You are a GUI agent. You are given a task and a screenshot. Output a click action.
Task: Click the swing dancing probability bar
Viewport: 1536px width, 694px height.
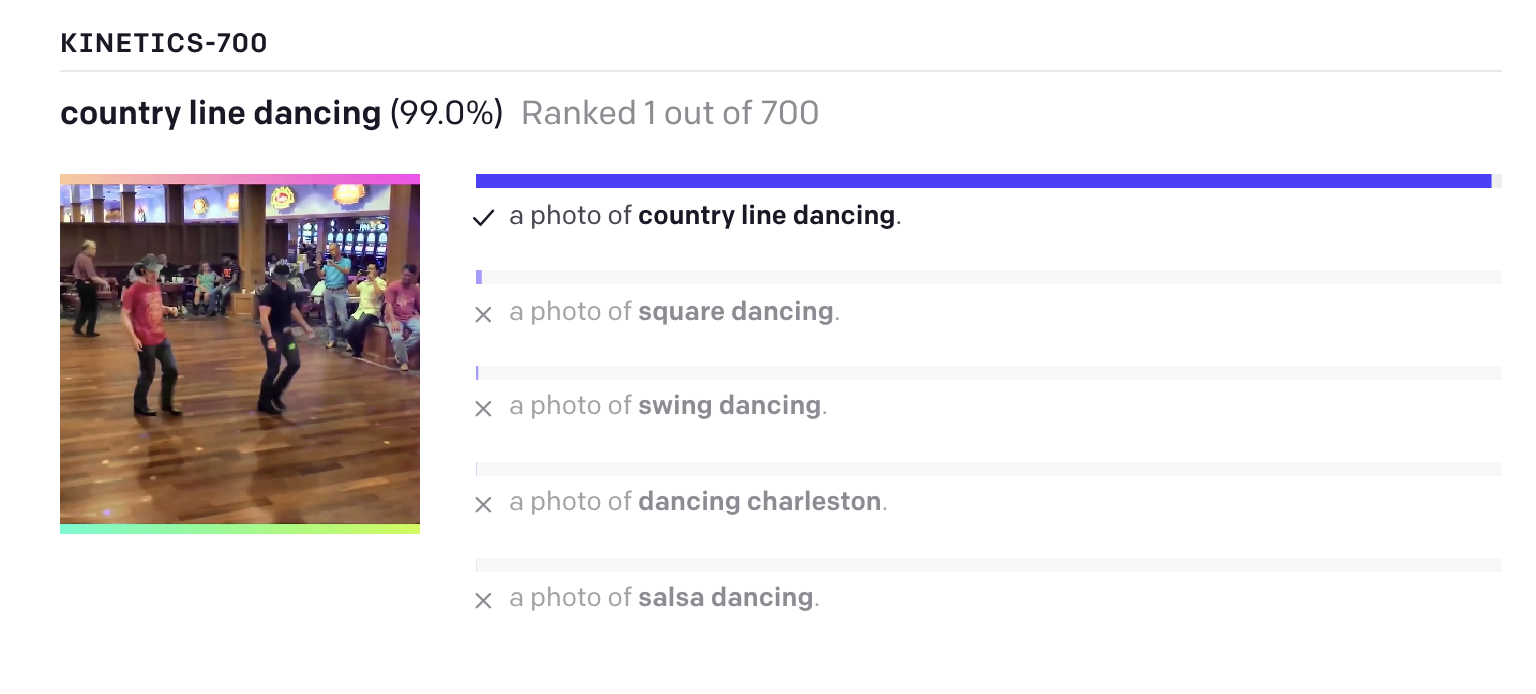[x=988, y=373]
